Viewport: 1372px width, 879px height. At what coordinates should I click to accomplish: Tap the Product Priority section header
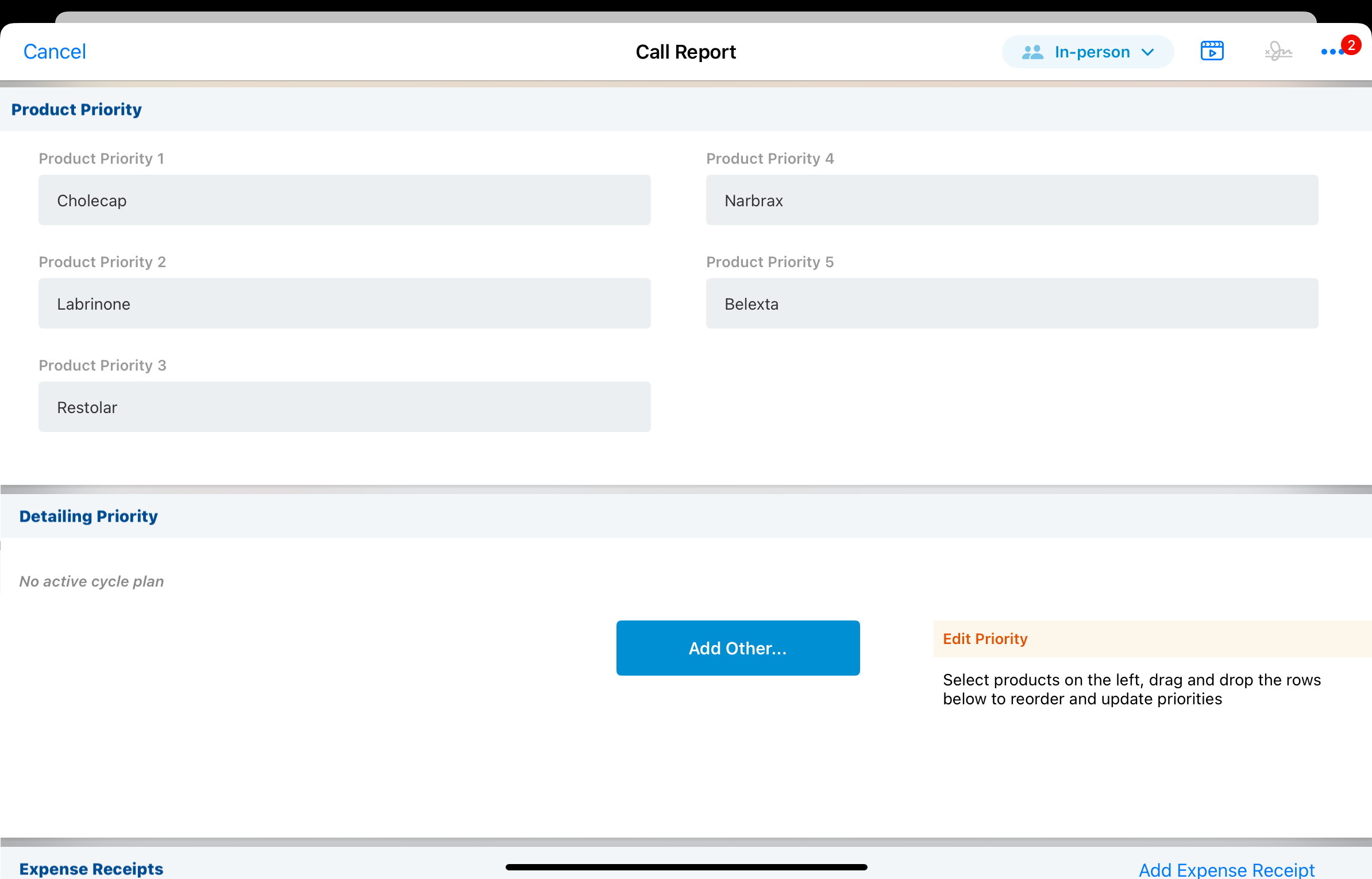pos(76,109)
